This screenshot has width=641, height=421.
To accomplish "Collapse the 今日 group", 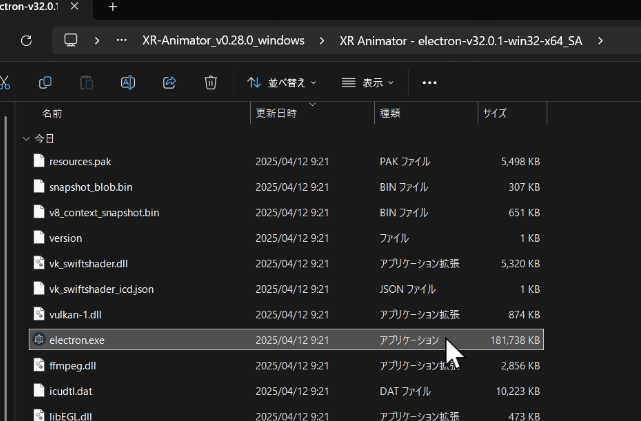I will 25,139.
